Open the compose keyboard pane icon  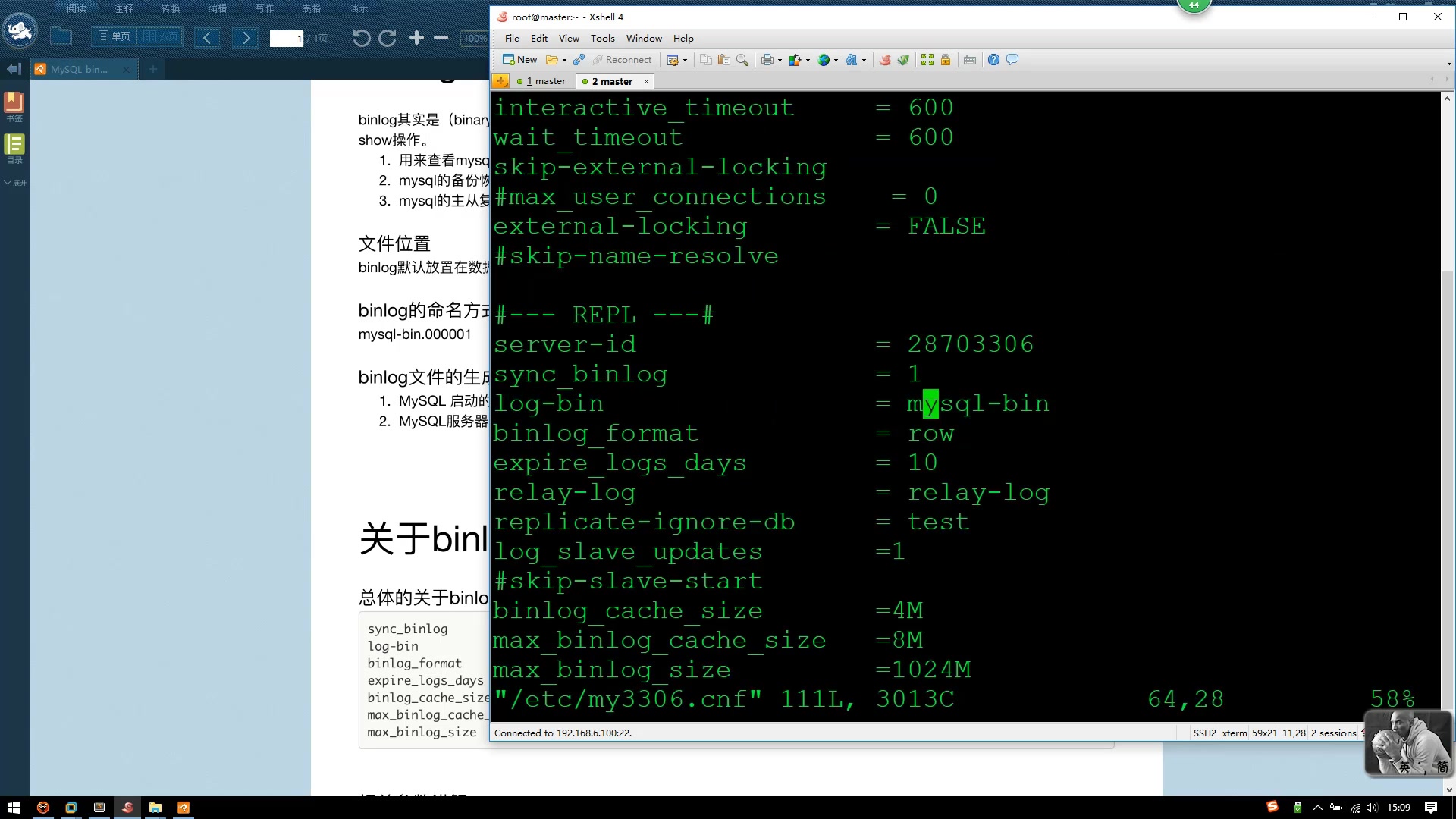pyautogui.click(x=970, y=60)
